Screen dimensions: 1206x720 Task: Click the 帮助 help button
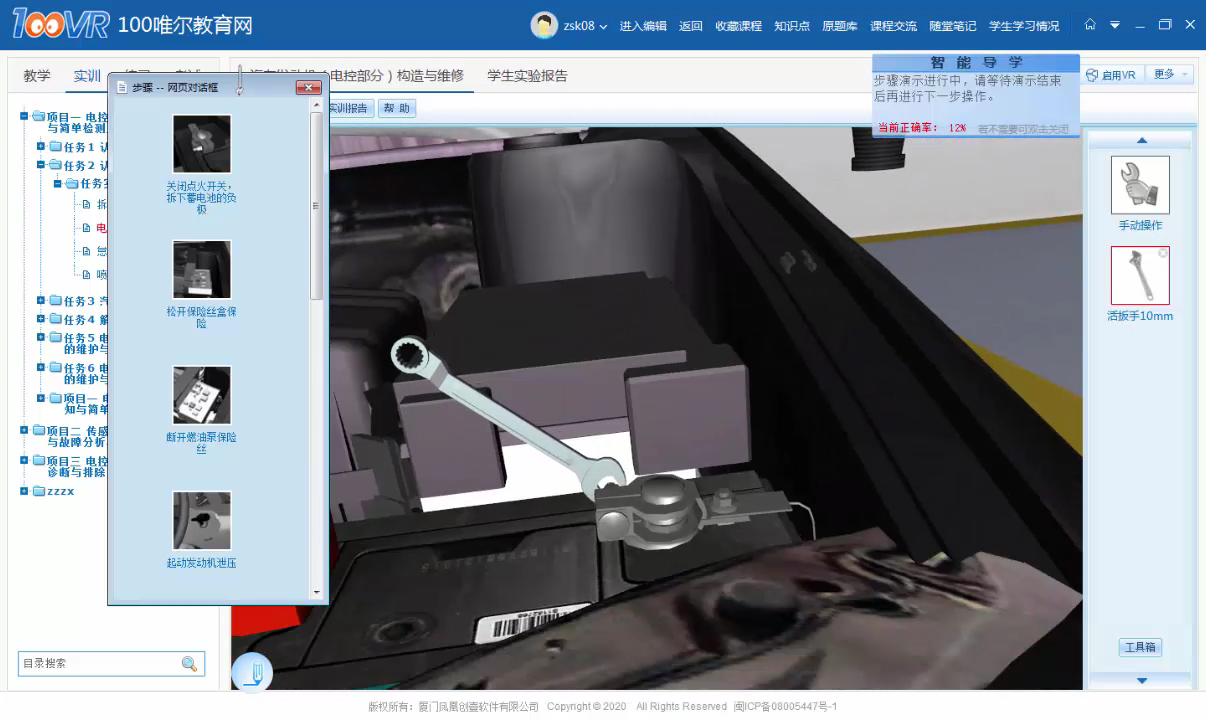pyautogui.click(x=396, y=108)
